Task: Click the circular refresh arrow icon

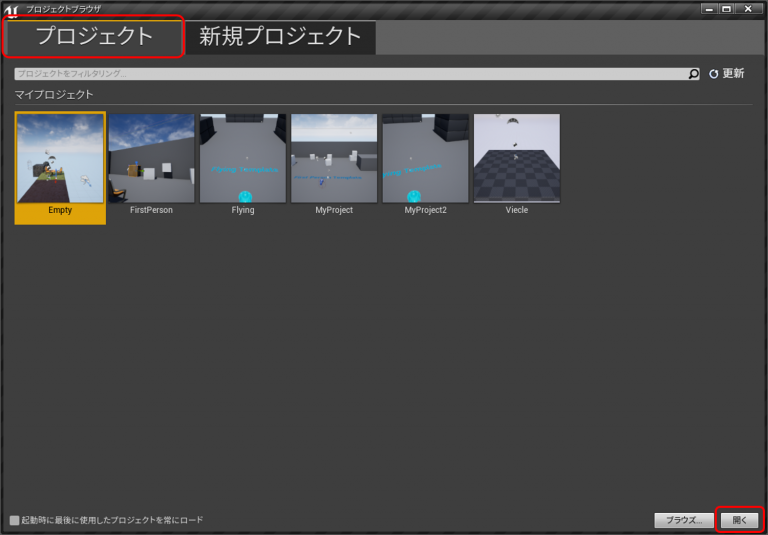Action: [713, 74]
